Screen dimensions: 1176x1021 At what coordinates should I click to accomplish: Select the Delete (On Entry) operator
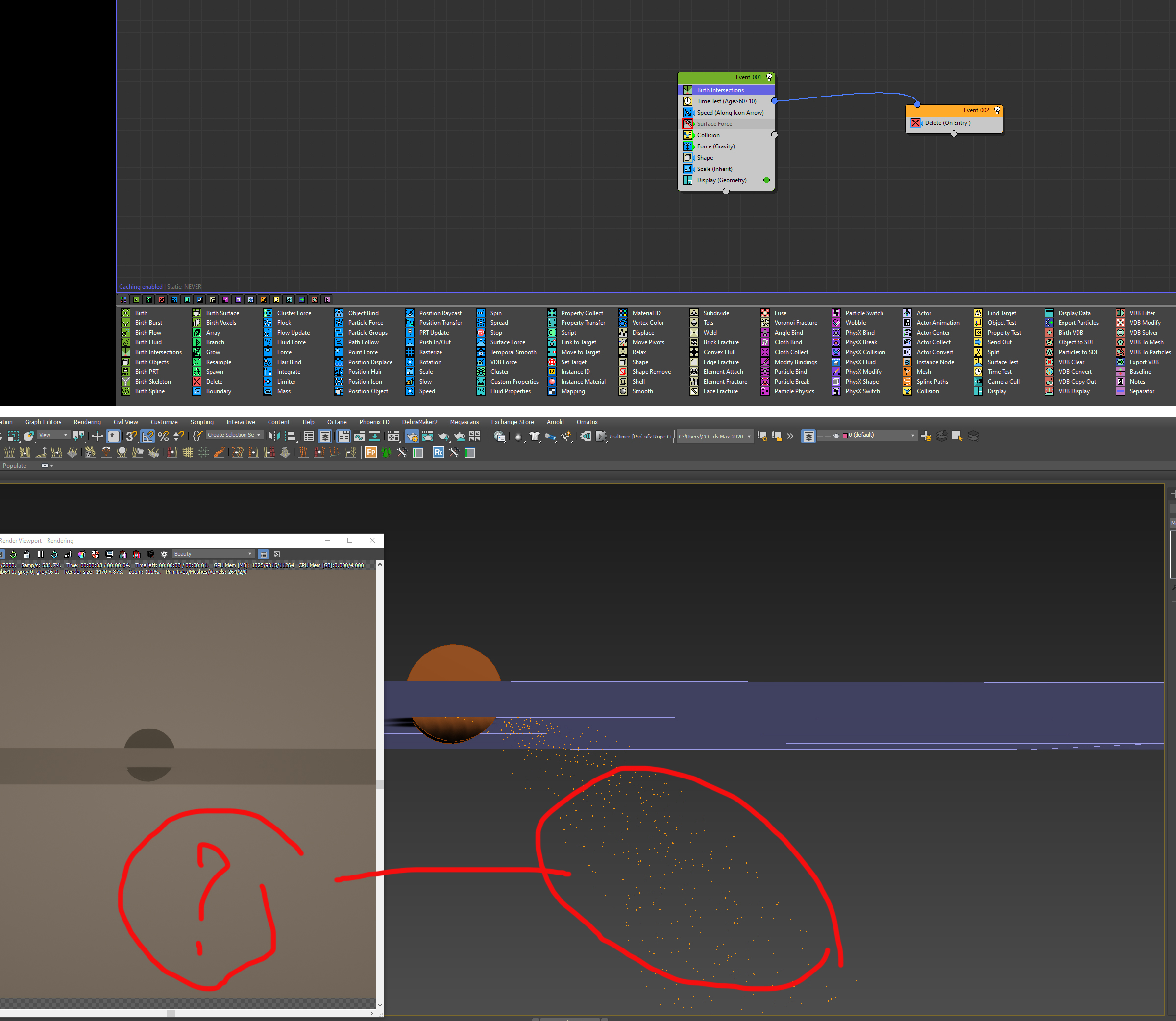[x=947, y=123]
